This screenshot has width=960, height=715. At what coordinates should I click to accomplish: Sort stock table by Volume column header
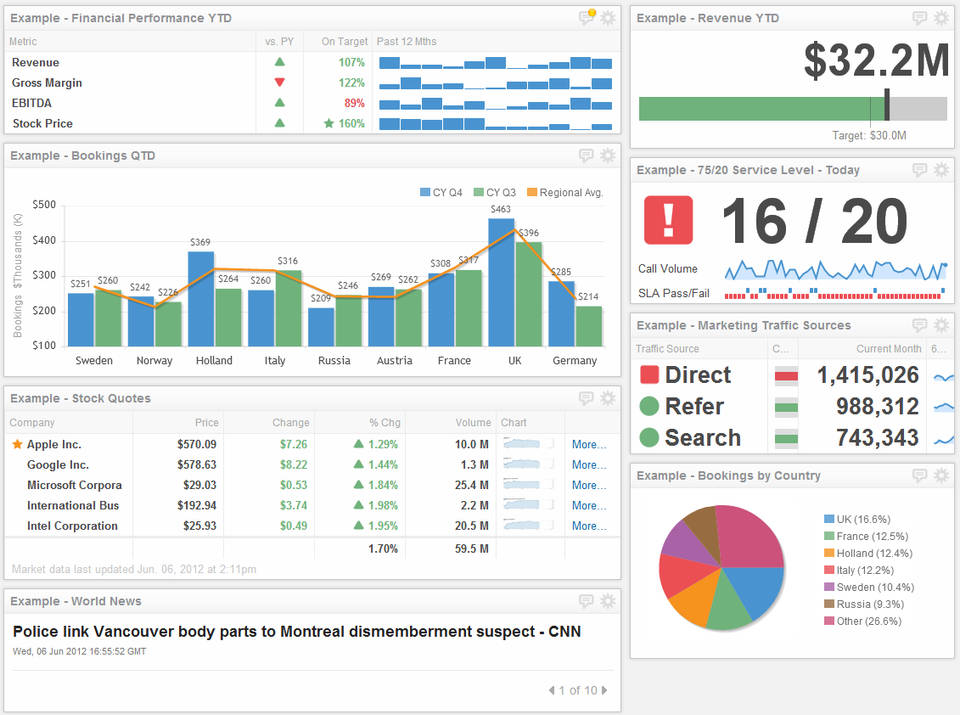coord(474,423)
